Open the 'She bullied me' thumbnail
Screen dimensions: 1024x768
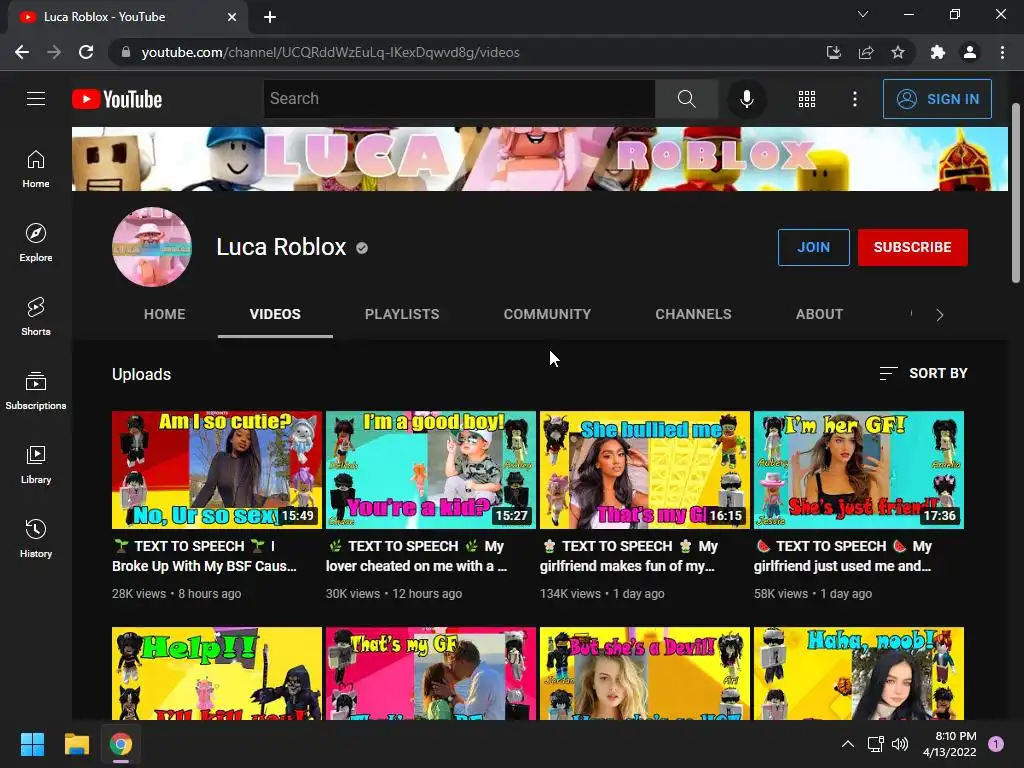click(645, 470)
